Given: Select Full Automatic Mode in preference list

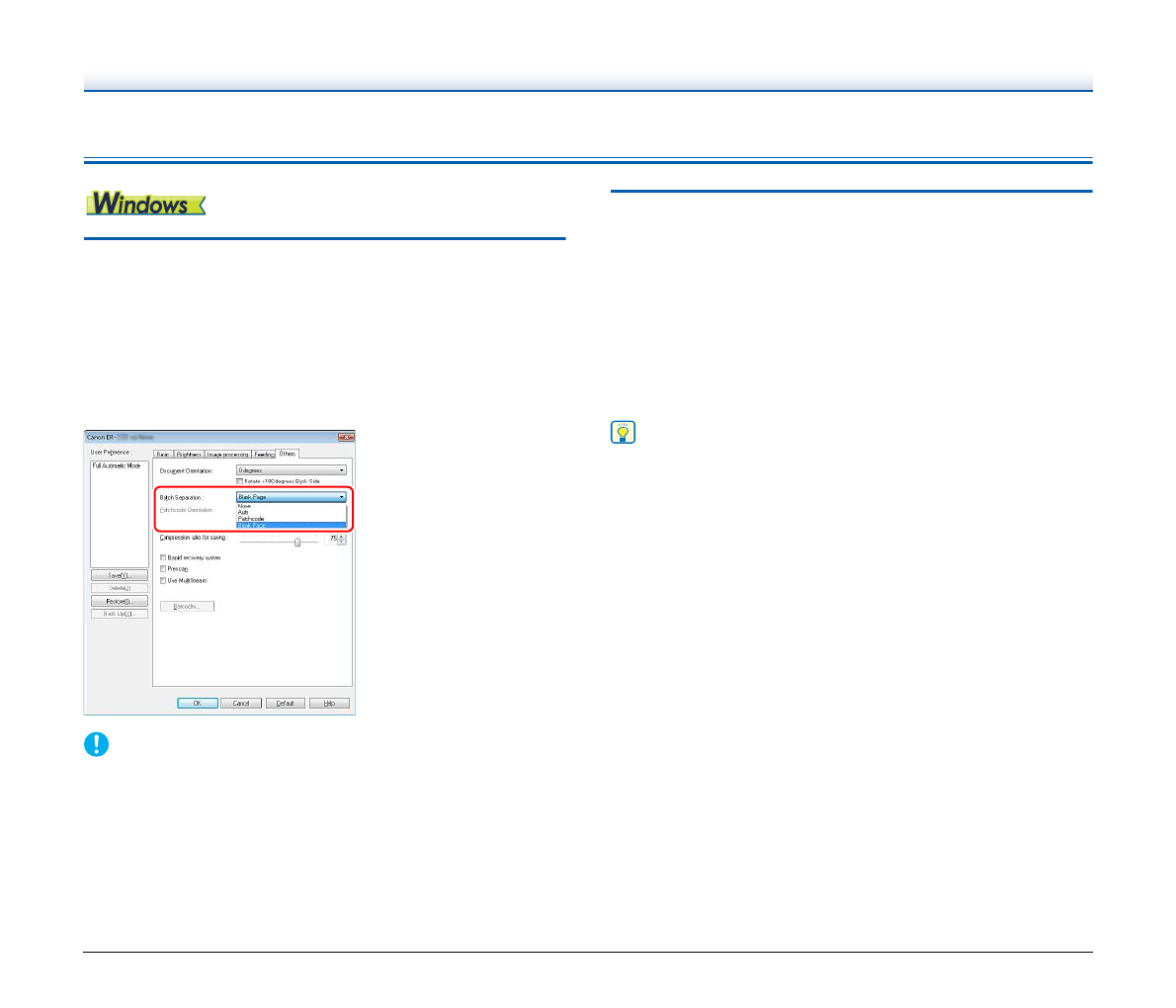Looking at the screenshot, I should coord(117,465).
